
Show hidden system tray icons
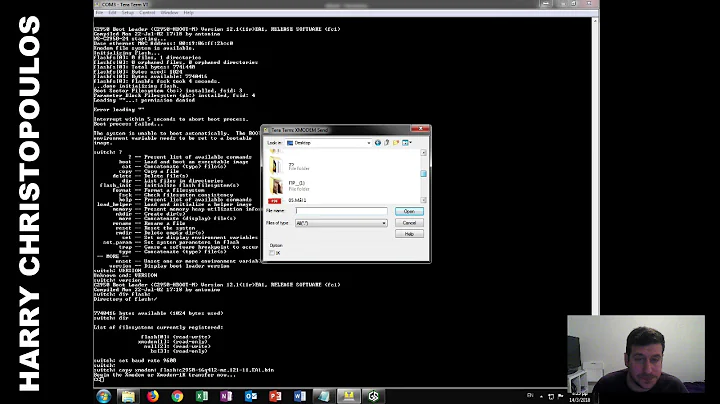[541, 396]
